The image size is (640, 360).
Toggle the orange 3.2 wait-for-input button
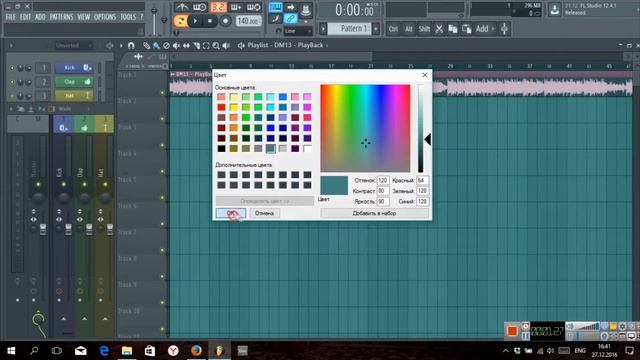coord(218,7)
